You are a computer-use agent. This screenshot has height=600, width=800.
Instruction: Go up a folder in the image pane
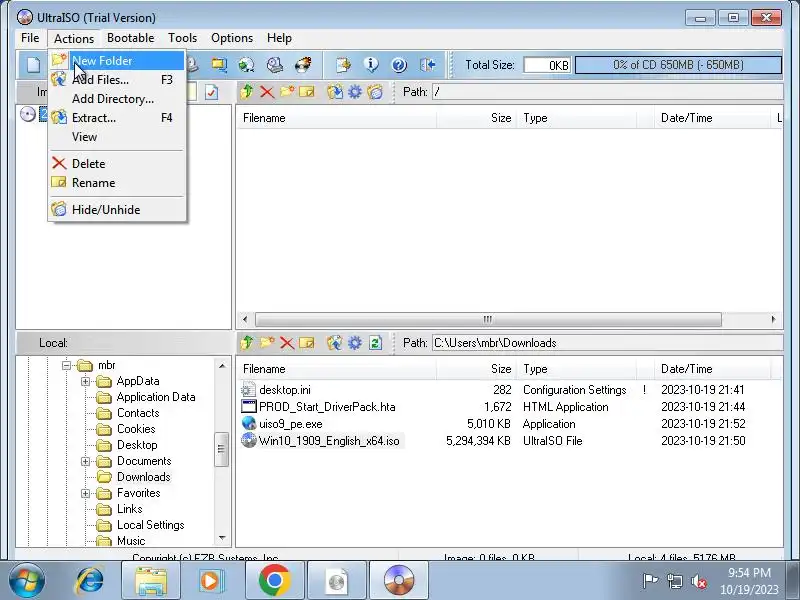[x=247, y=92]
